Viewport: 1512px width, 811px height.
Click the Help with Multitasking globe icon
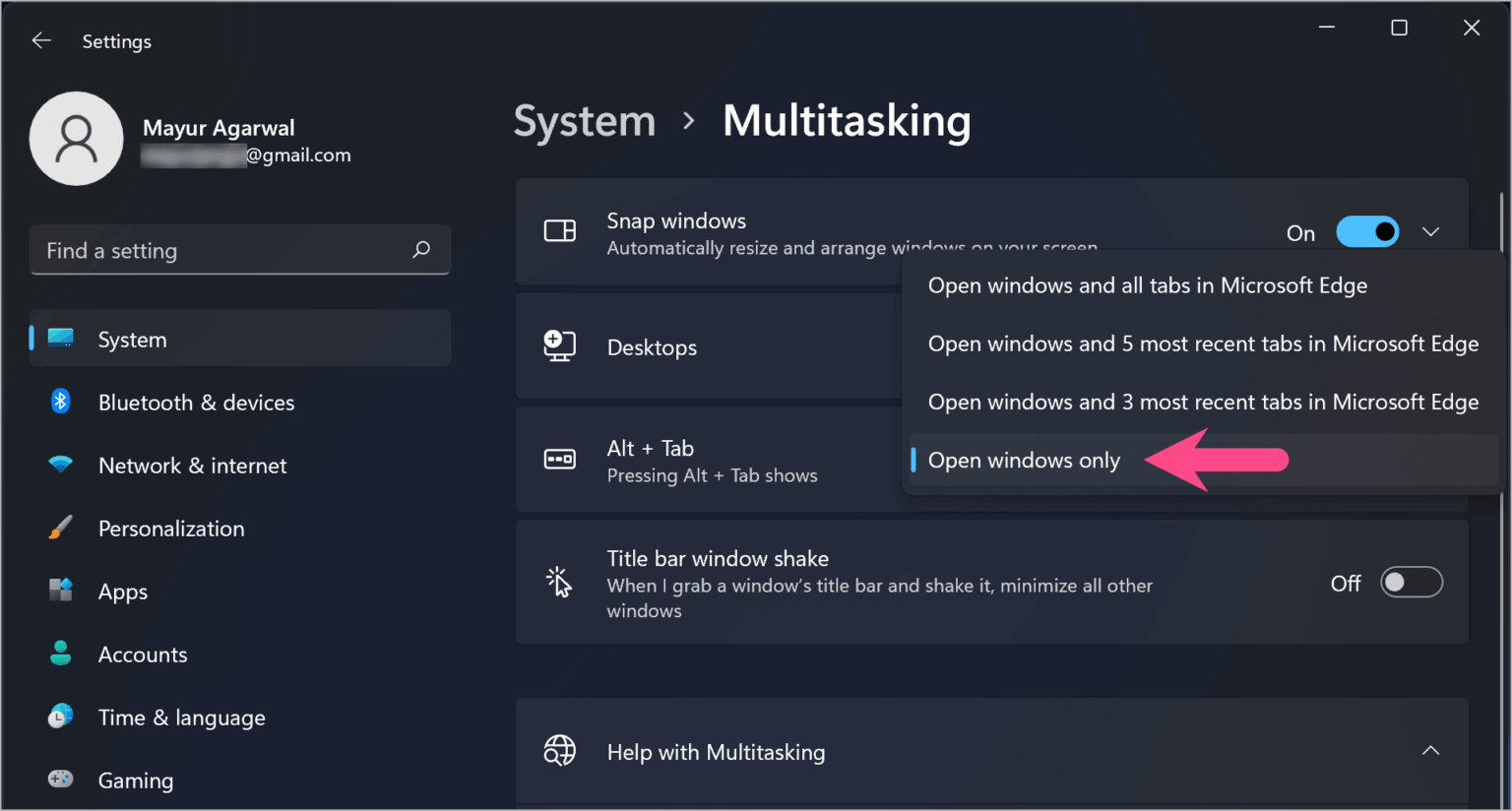tap(559, 751)
